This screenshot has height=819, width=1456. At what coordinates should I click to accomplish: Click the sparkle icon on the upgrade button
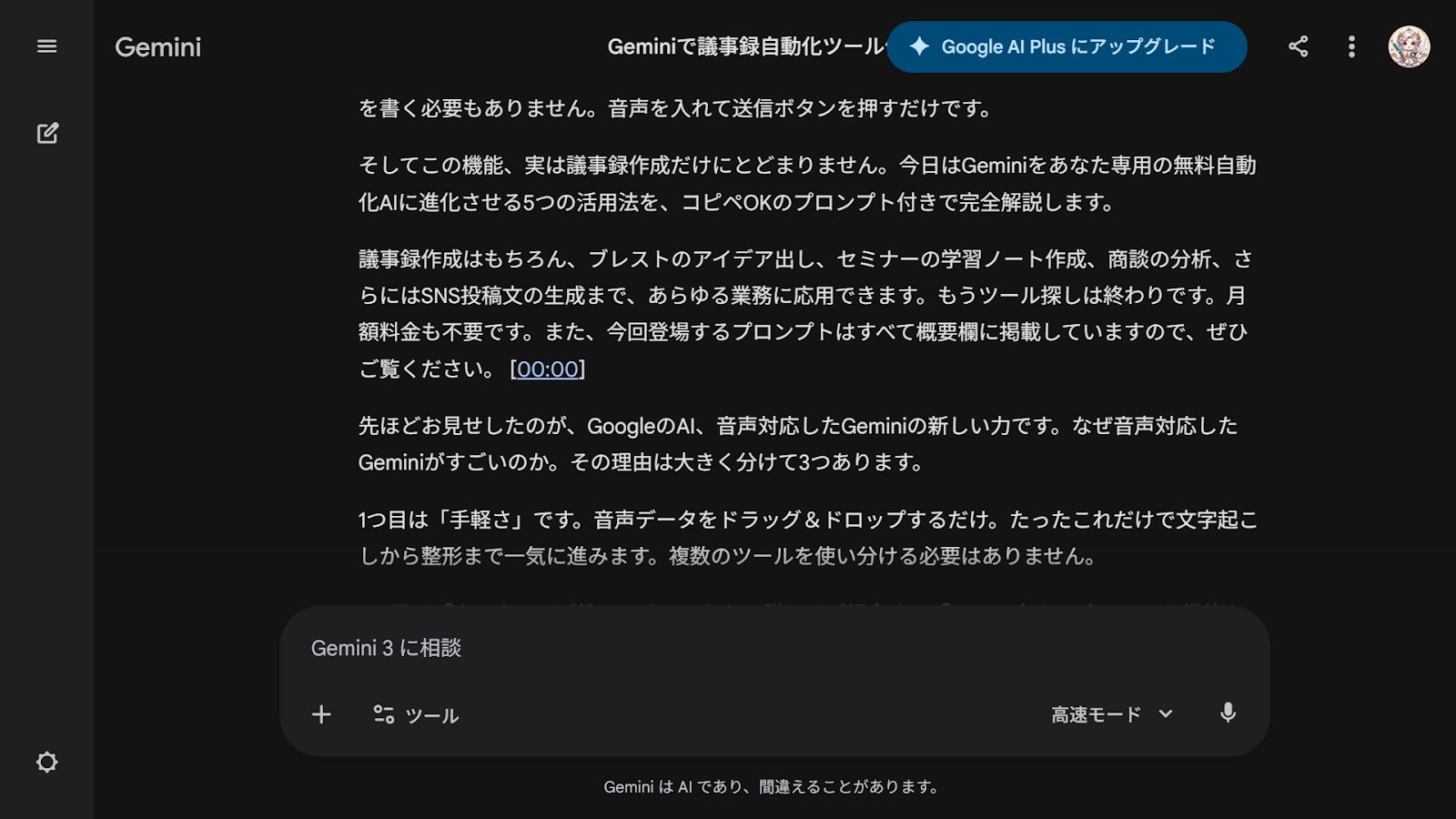click(919, 46)
